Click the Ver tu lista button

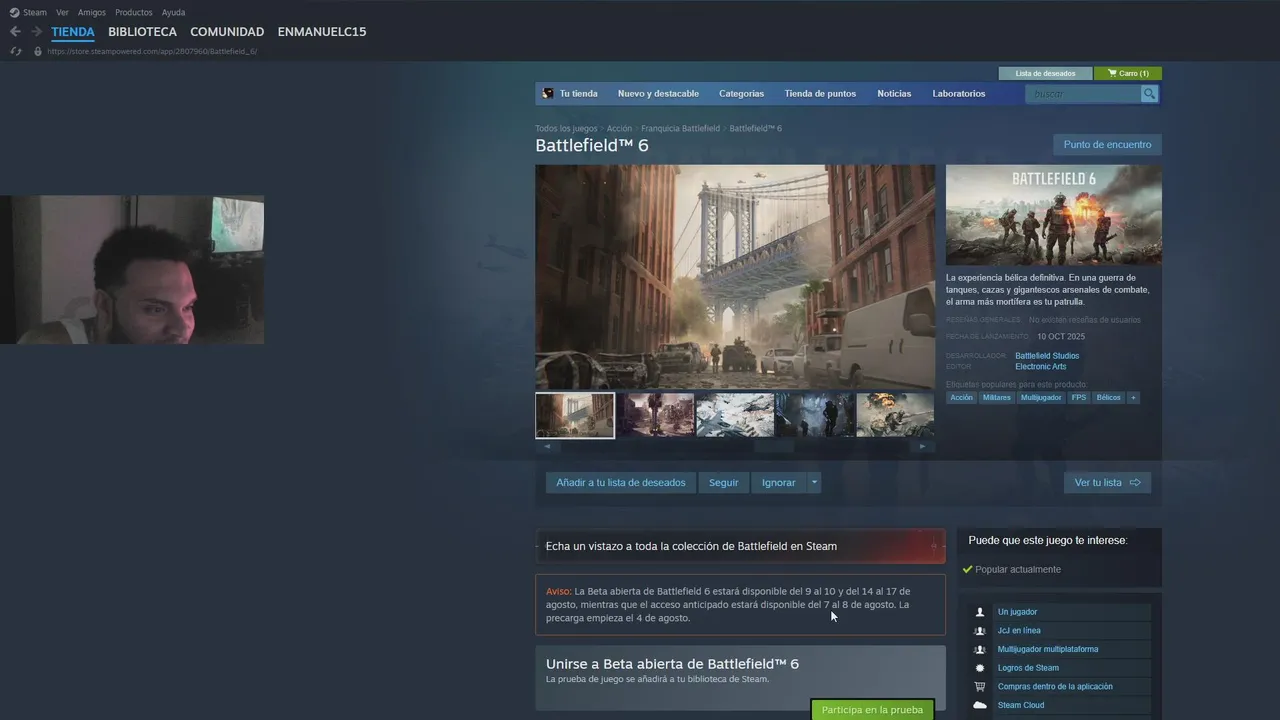coord(1107,482)
